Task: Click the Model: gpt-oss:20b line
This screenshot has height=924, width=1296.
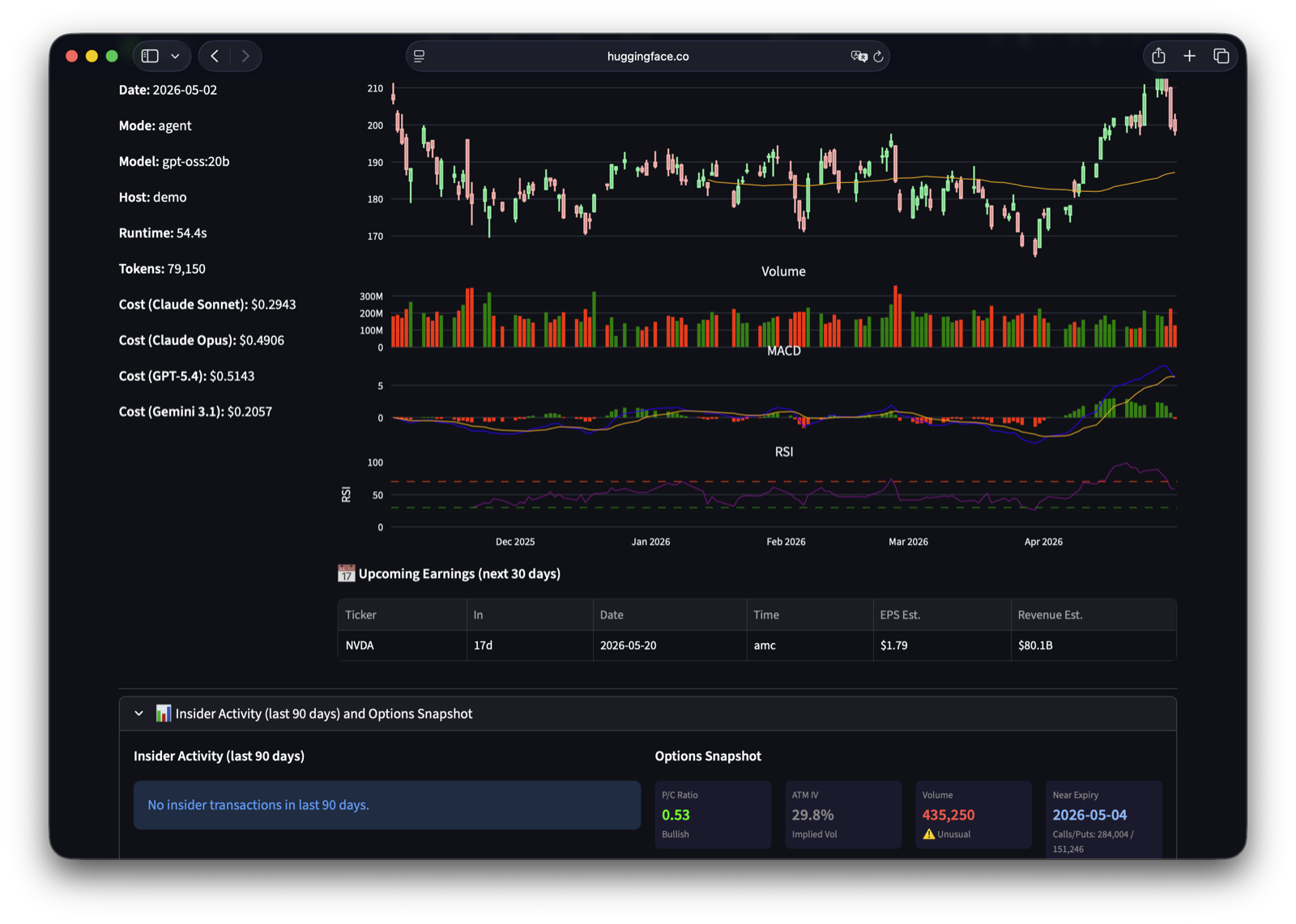Action: 174,161
